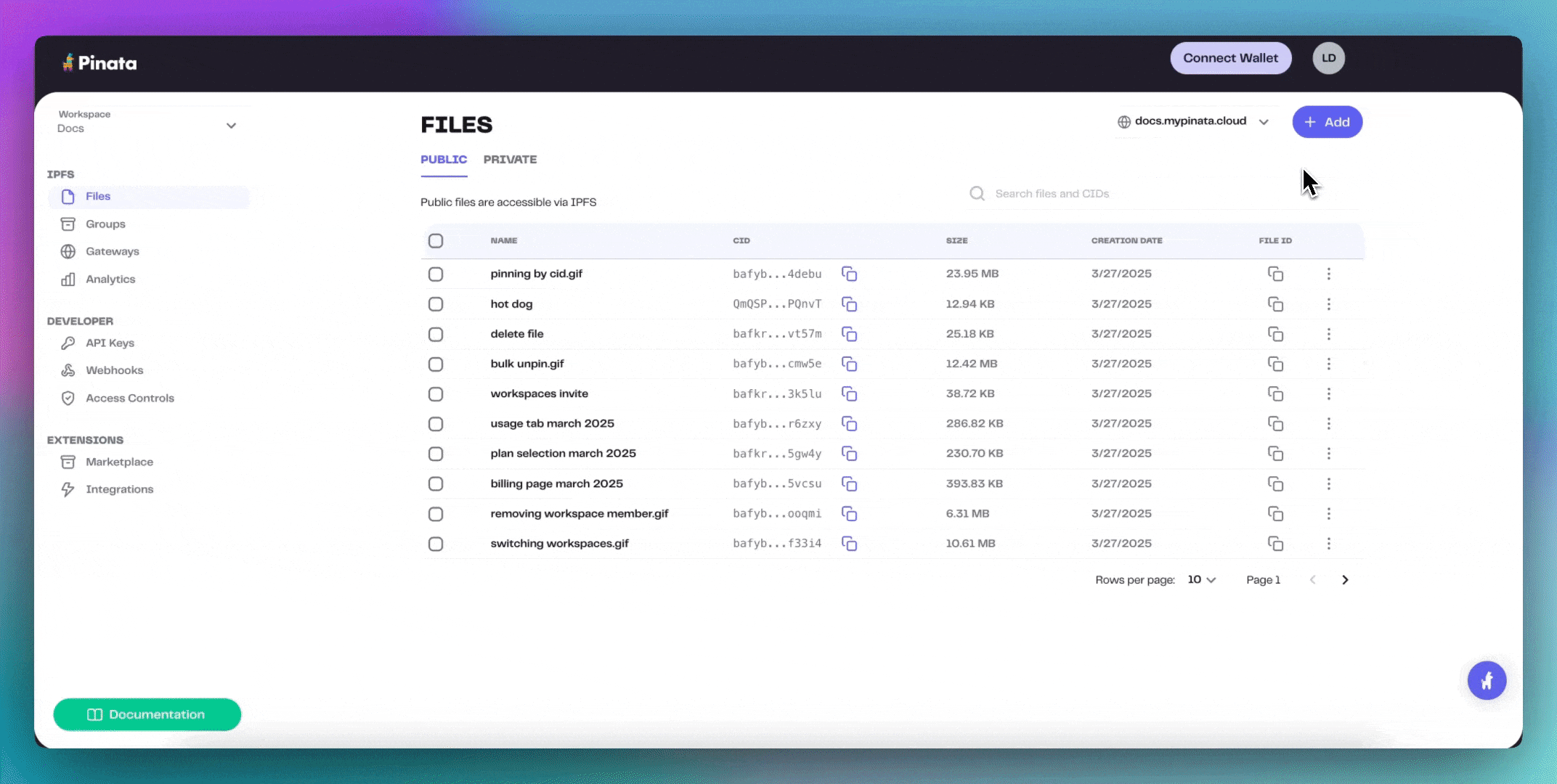This screenshot has height=784, width=1557.
Task: Focus the Search files and CIDs field
Action: [x=1162, y=194]
